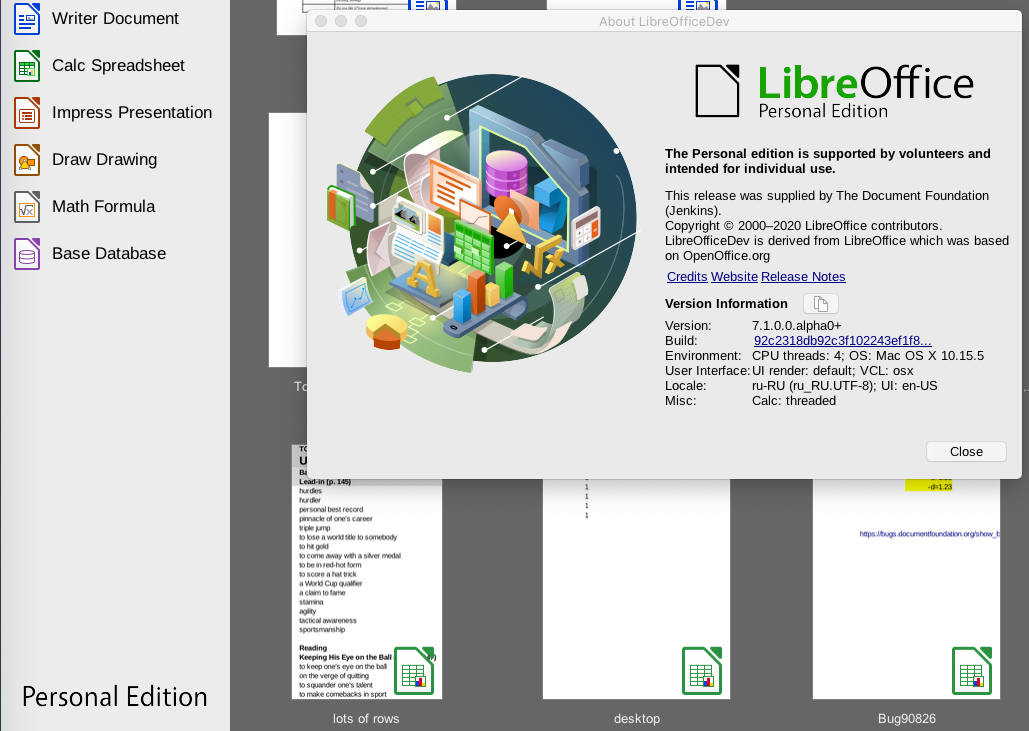The height and width of the screenshot is (731, 1029).
Task: Click the Base Database icon
Action: 27,254
